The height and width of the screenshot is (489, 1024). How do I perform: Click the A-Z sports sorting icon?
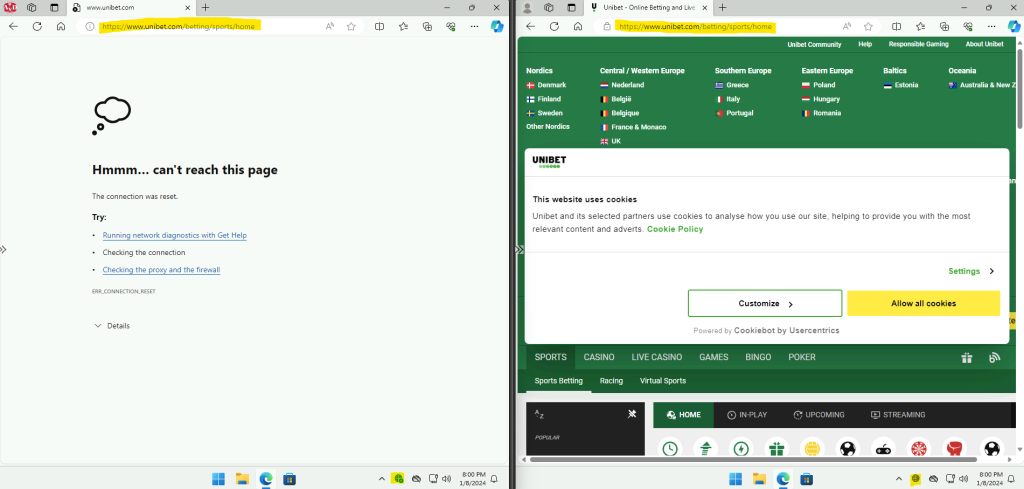(x=539, y=414)
